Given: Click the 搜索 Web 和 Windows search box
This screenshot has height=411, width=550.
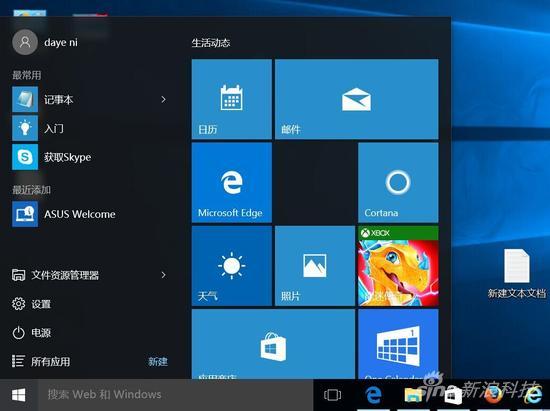Looking at the screenshot, I should tap(175, 395).
